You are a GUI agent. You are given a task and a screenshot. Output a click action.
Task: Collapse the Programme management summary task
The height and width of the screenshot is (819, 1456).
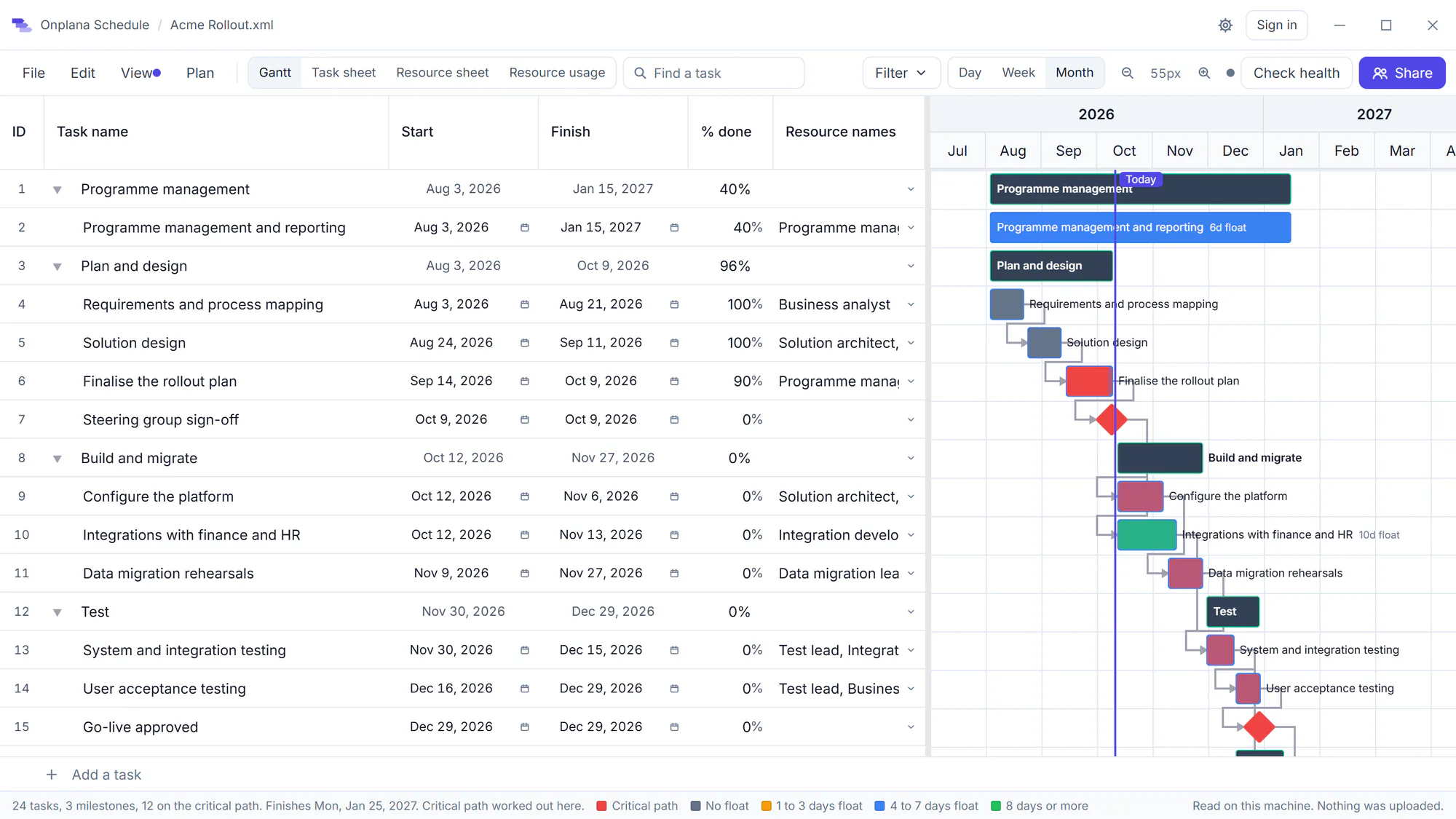click(x=57, y=190)
